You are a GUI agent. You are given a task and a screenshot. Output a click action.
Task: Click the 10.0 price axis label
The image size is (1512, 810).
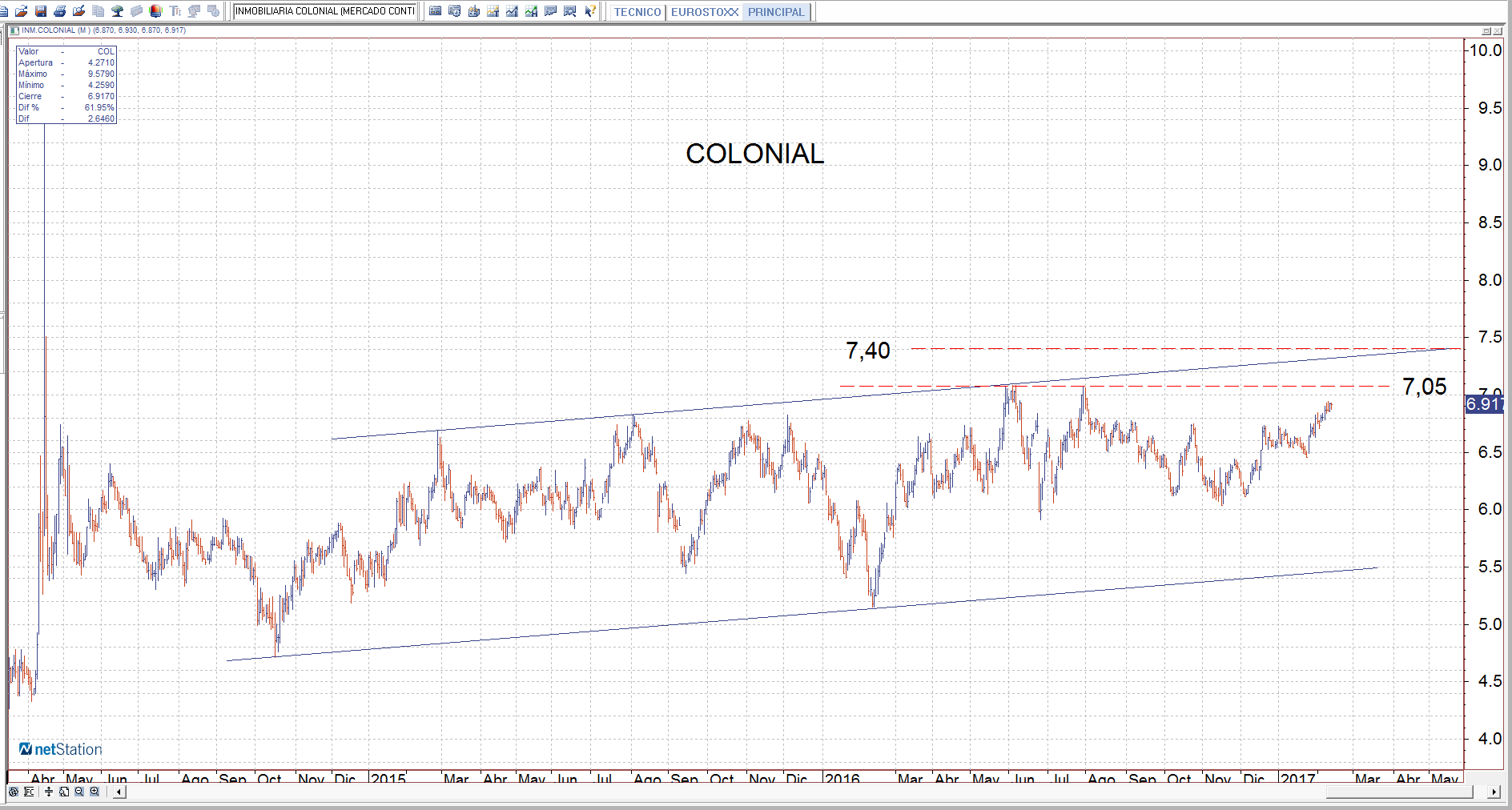tap(1486, 50)
